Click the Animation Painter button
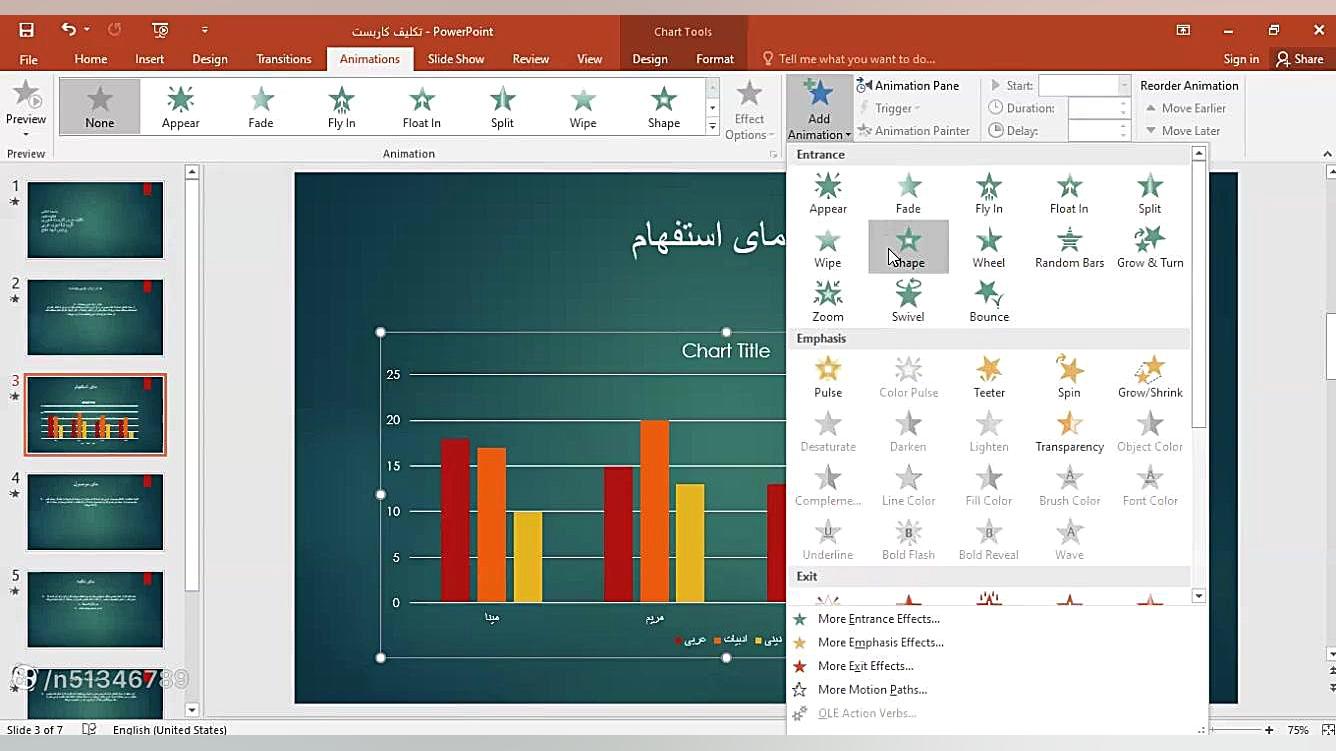 (913, 130)
